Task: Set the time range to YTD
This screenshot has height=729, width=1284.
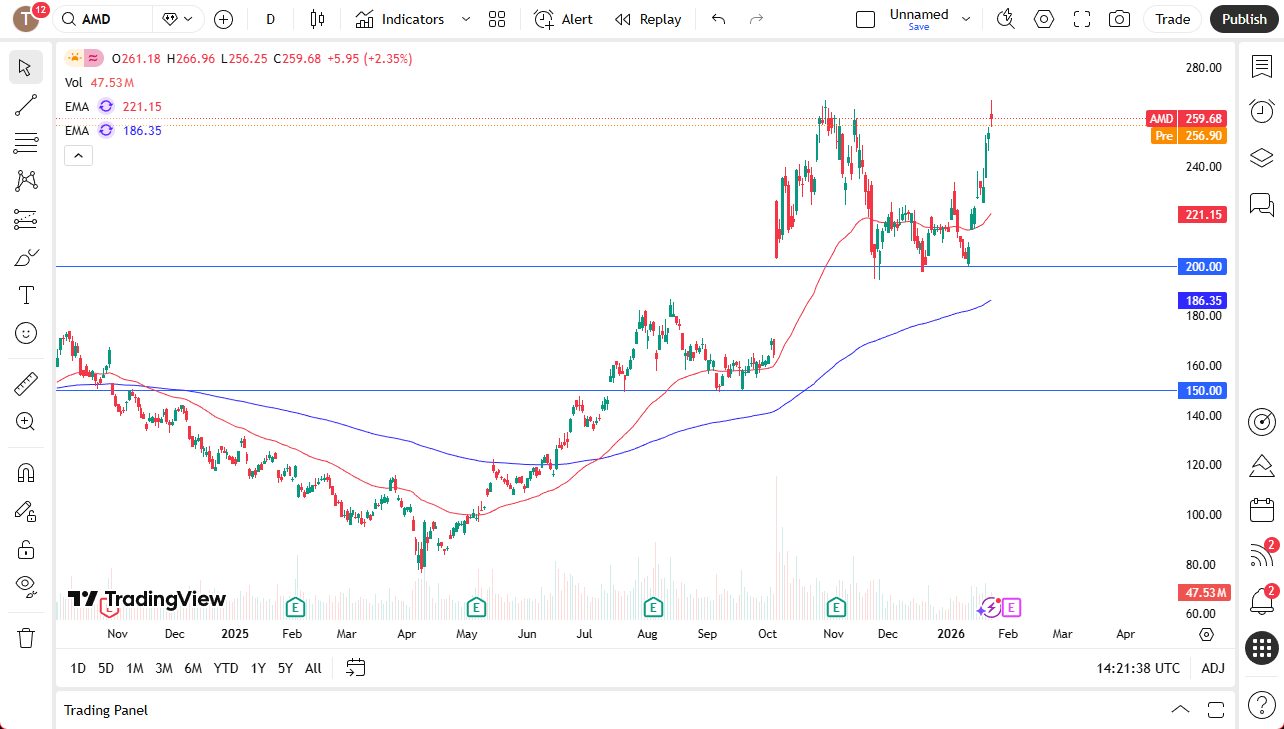Action: [x=226, y=668]
